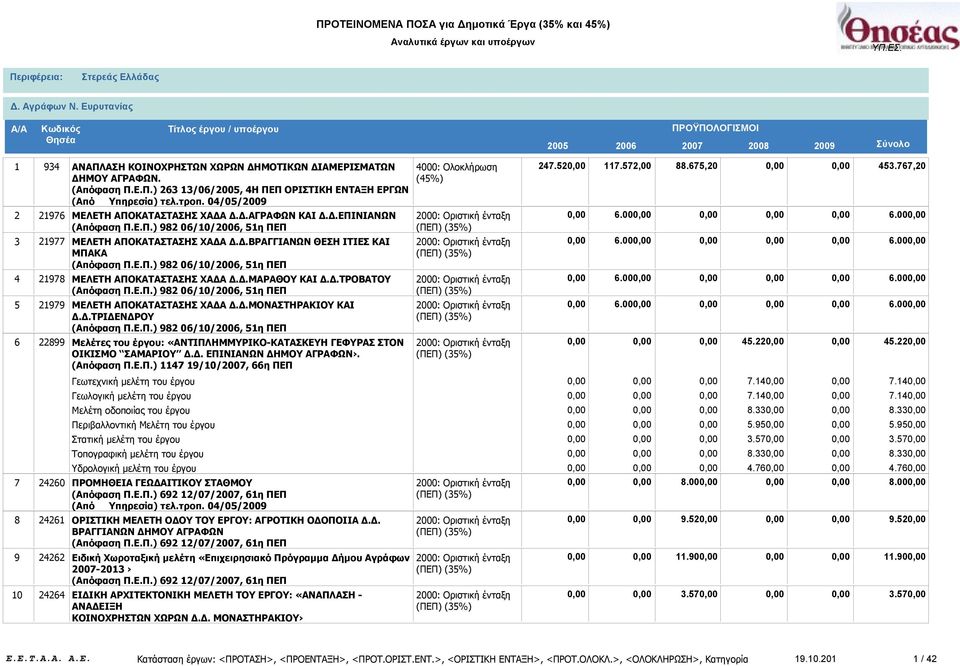Click the 'ΠΡΟΫΠΟΛΟΓΙΣΜΟΙ' header
The height and width of the screenshot is (666, 960).
pos(715,128)
